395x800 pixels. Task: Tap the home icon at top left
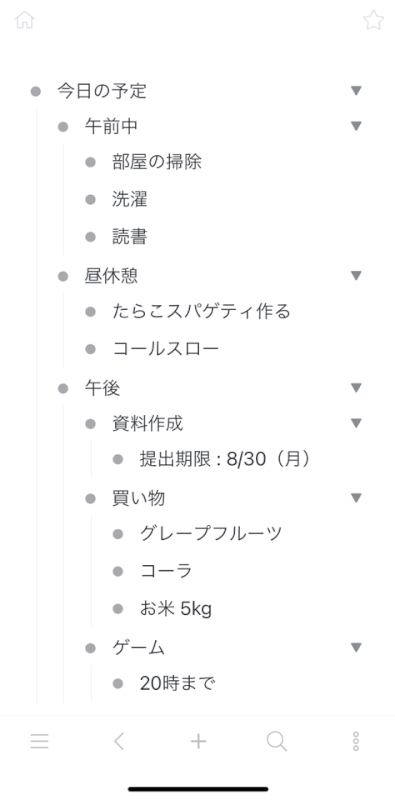pyautogui.click(x=24, y=20)
